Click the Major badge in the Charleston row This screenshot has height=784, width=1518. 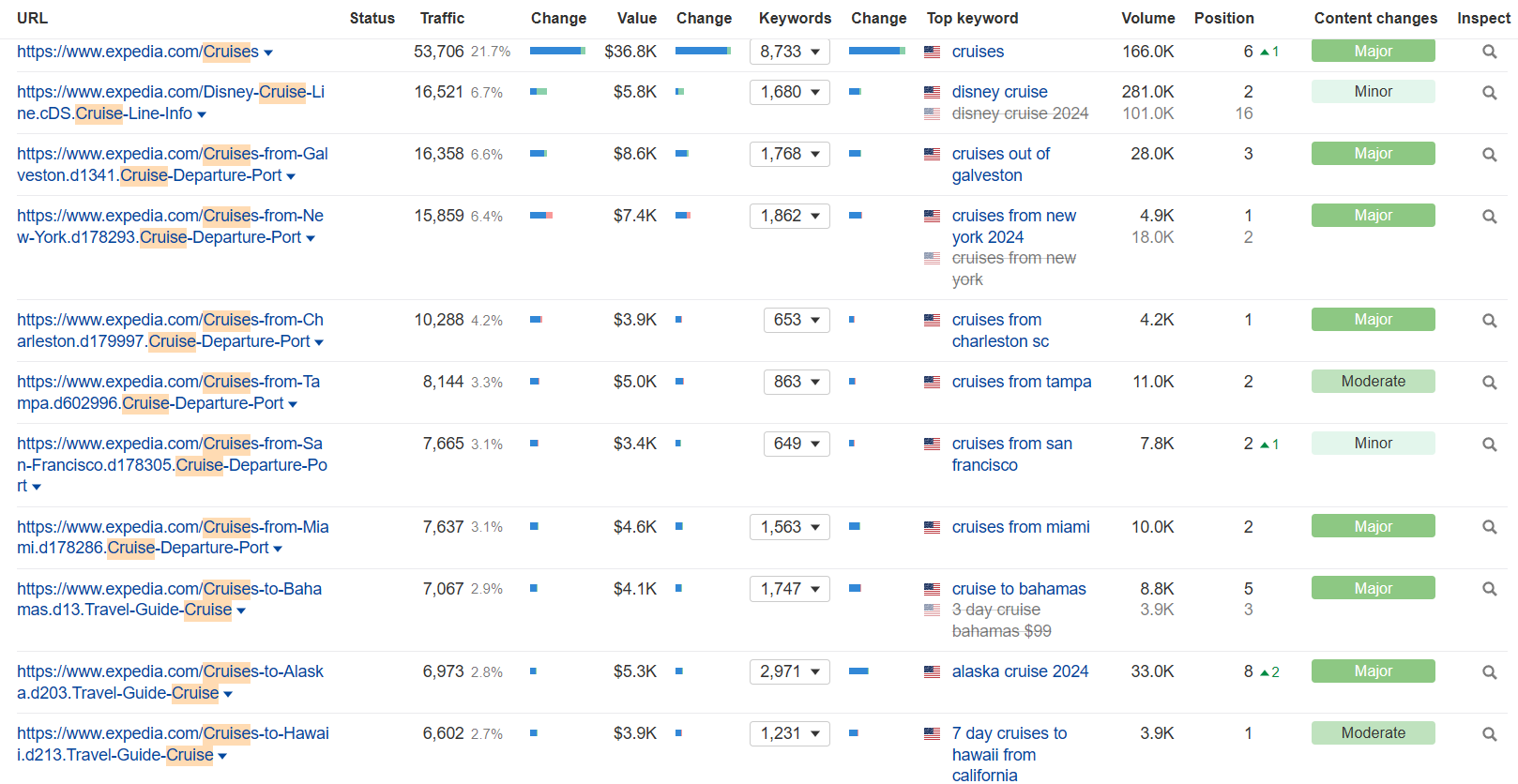coord(1373,319)
